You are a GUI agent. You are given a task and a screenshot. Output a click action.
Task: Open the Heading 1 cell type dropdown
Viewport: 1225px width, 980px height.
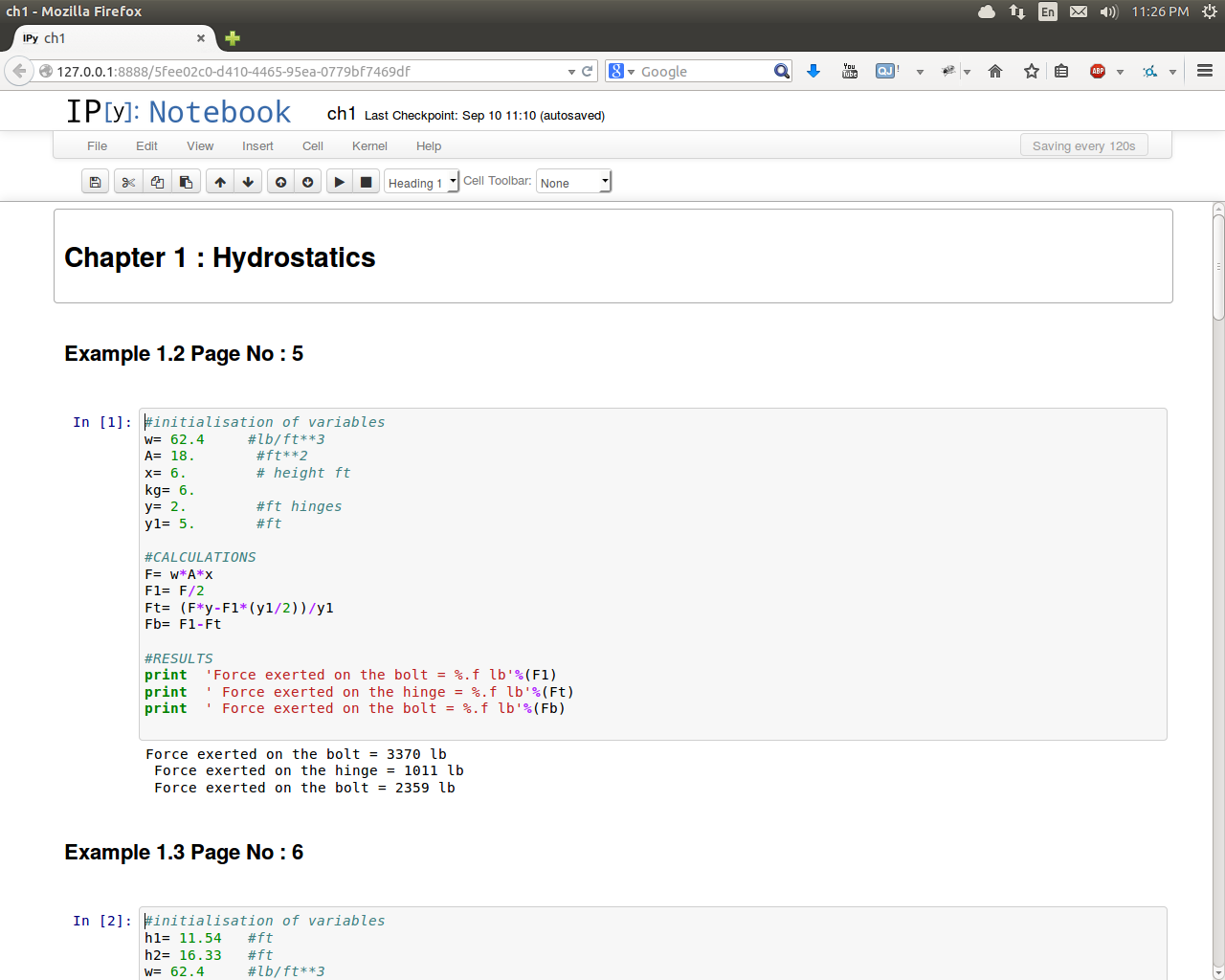(421, 182)
